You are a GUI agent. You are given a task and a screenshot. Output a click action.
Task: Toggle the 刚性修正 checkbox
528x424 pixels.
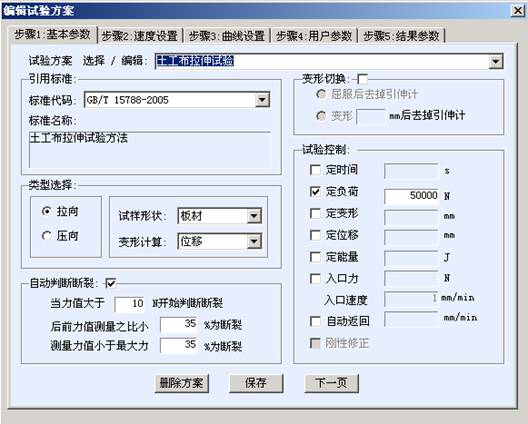[315, 343]
